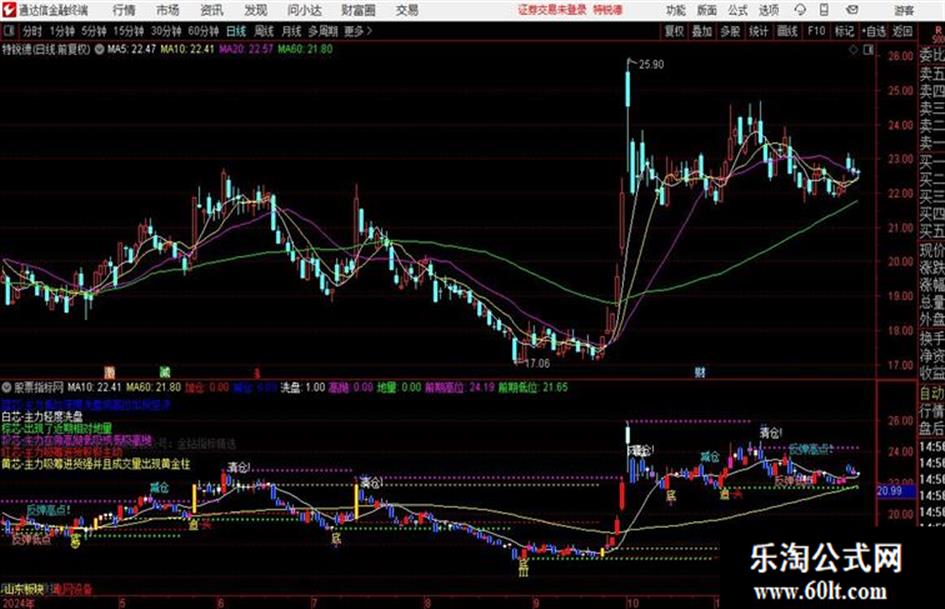Open the 公式 menu
The width and height of the screenshot is (945, 609).
coord(738,10)
